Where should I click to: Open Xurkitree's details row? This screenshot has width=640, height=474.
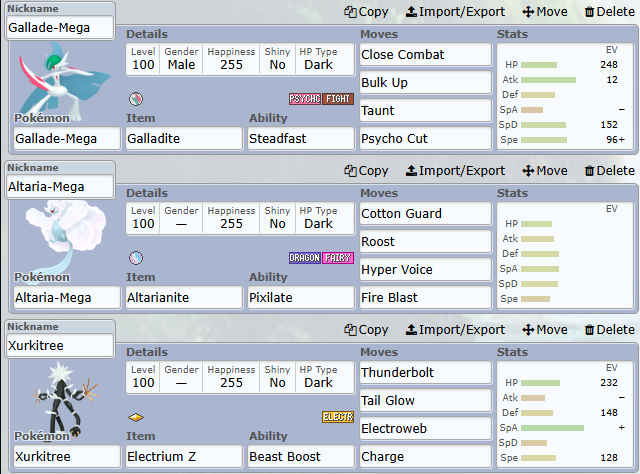[x=240, y=377]
